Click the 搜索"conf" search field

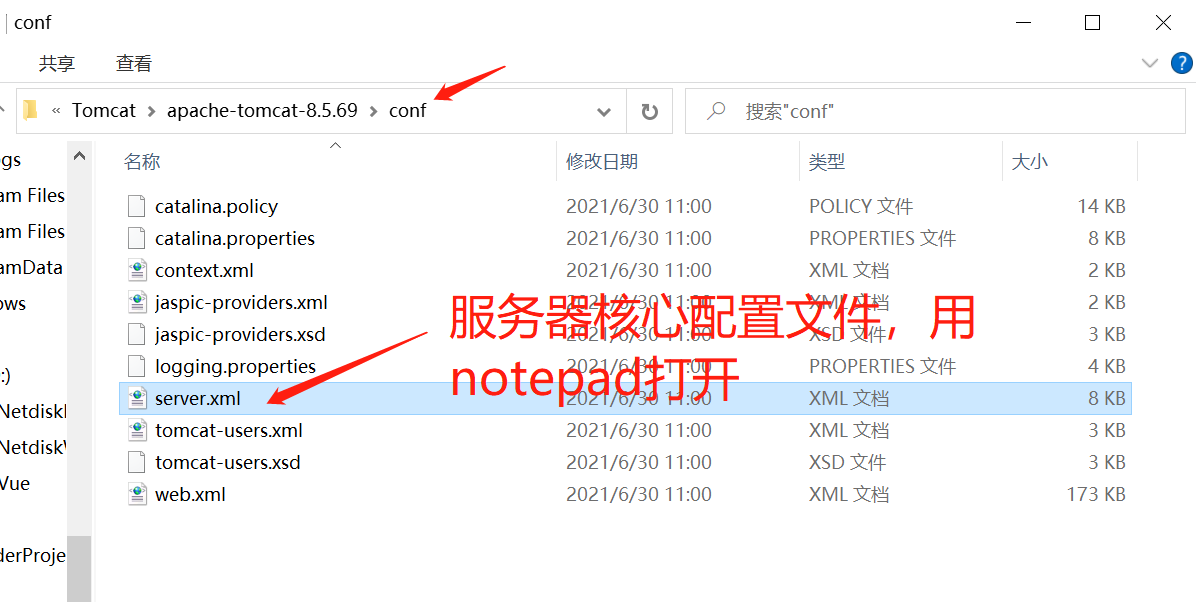pos(935,111)
